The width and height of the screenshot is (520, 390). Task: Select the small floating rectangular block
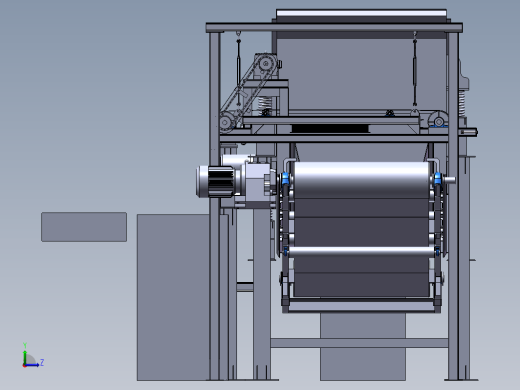84,227
